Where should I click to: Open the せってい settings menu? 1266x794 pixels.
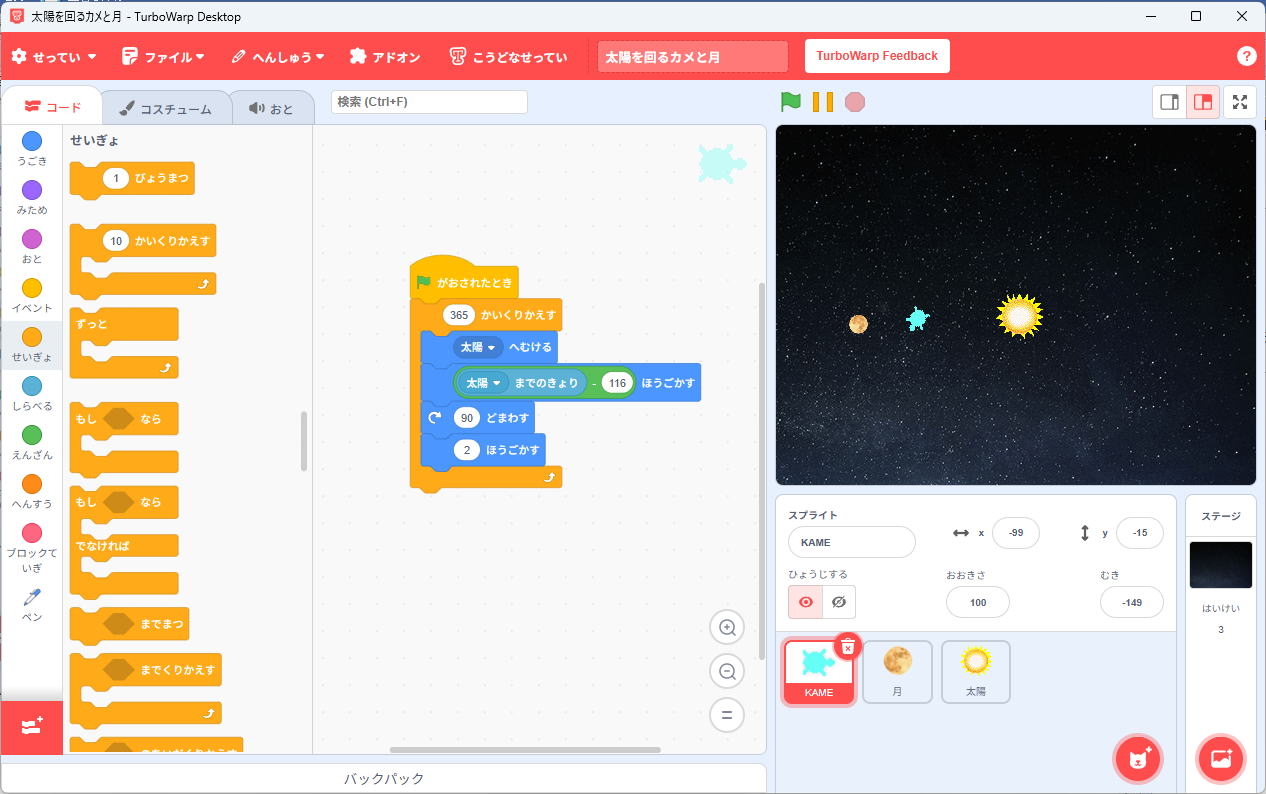click(54, 57)
